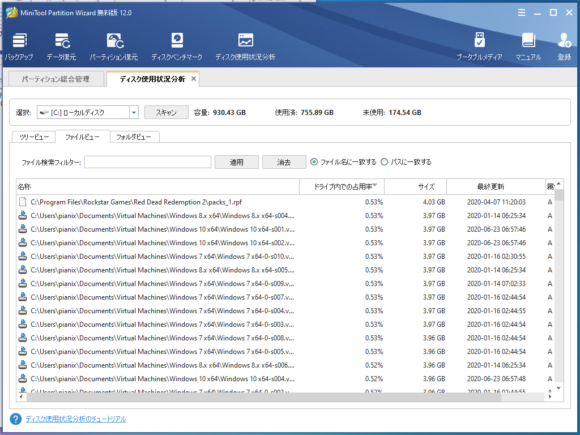Click scroll right arrow of file list
This screenshot has width=580, height=435.
[x=550, y=397]
